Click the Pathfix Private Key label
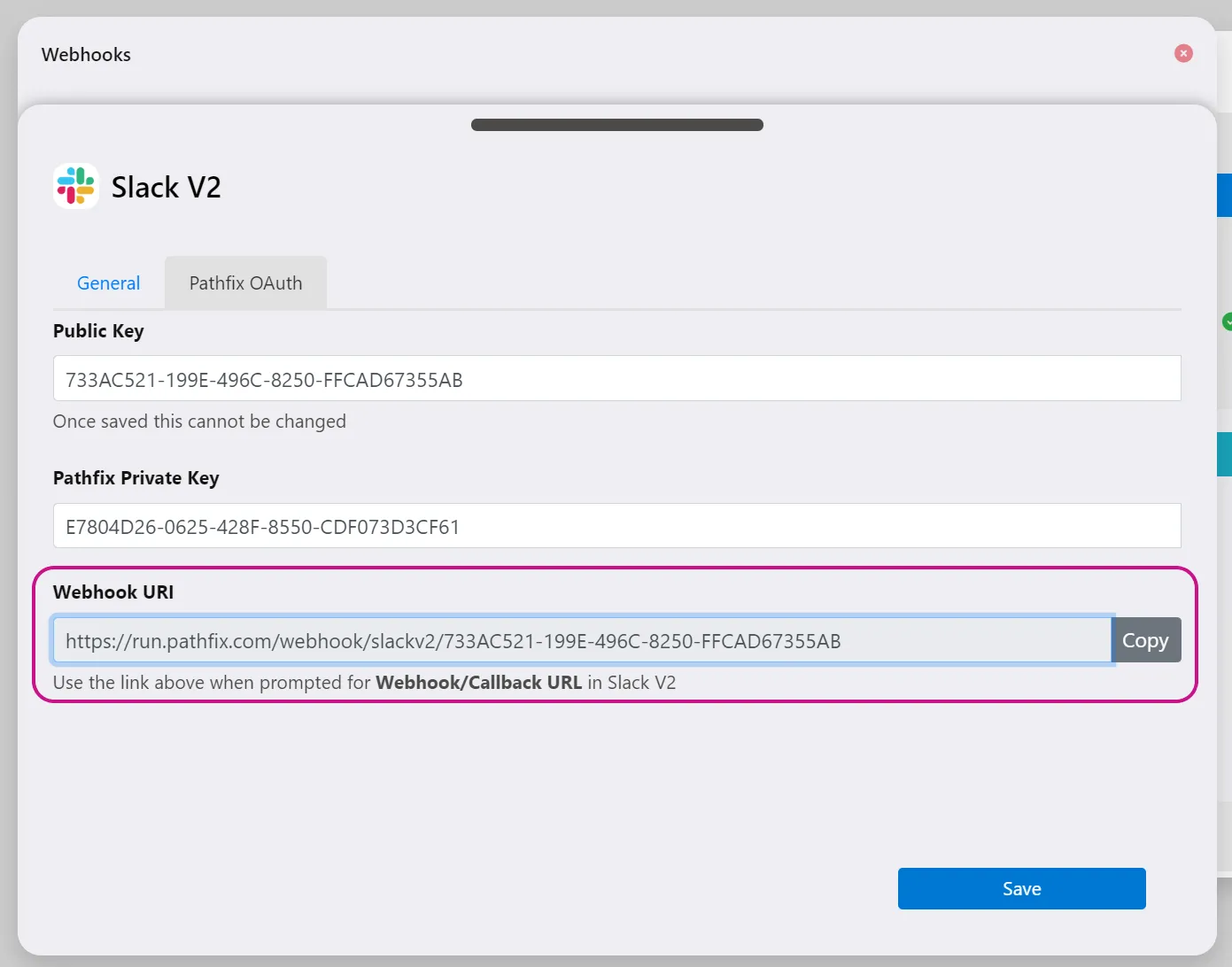This screenshot has height=967, width=1232. [x=136, y=478]
